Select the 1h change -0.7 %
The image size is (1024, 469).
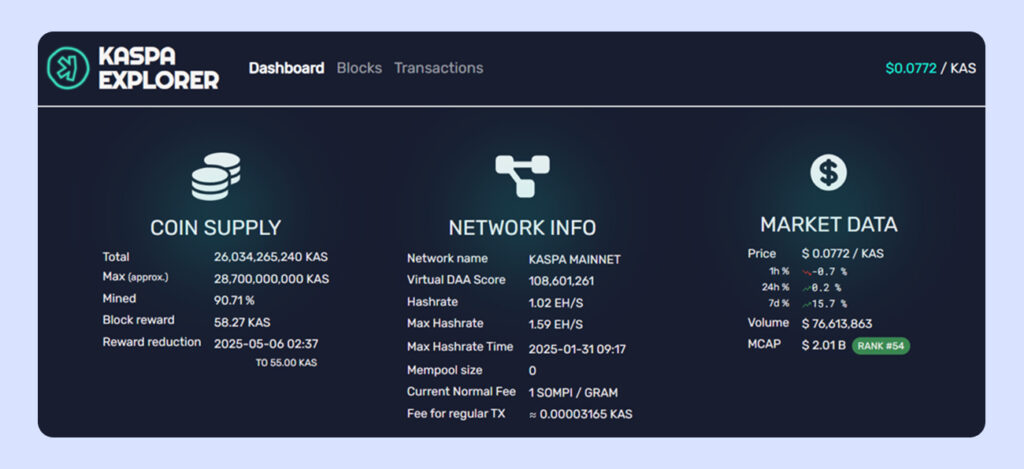(x=830, y=271)
